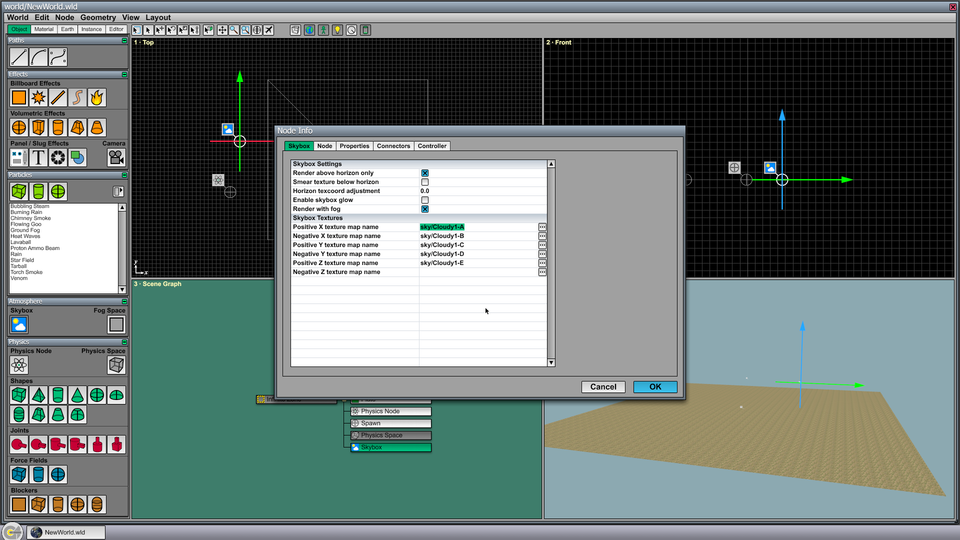The width and height of the screenshot is (960, 540).
Task: Open the Geometry menu
Action: pos(98,17)
